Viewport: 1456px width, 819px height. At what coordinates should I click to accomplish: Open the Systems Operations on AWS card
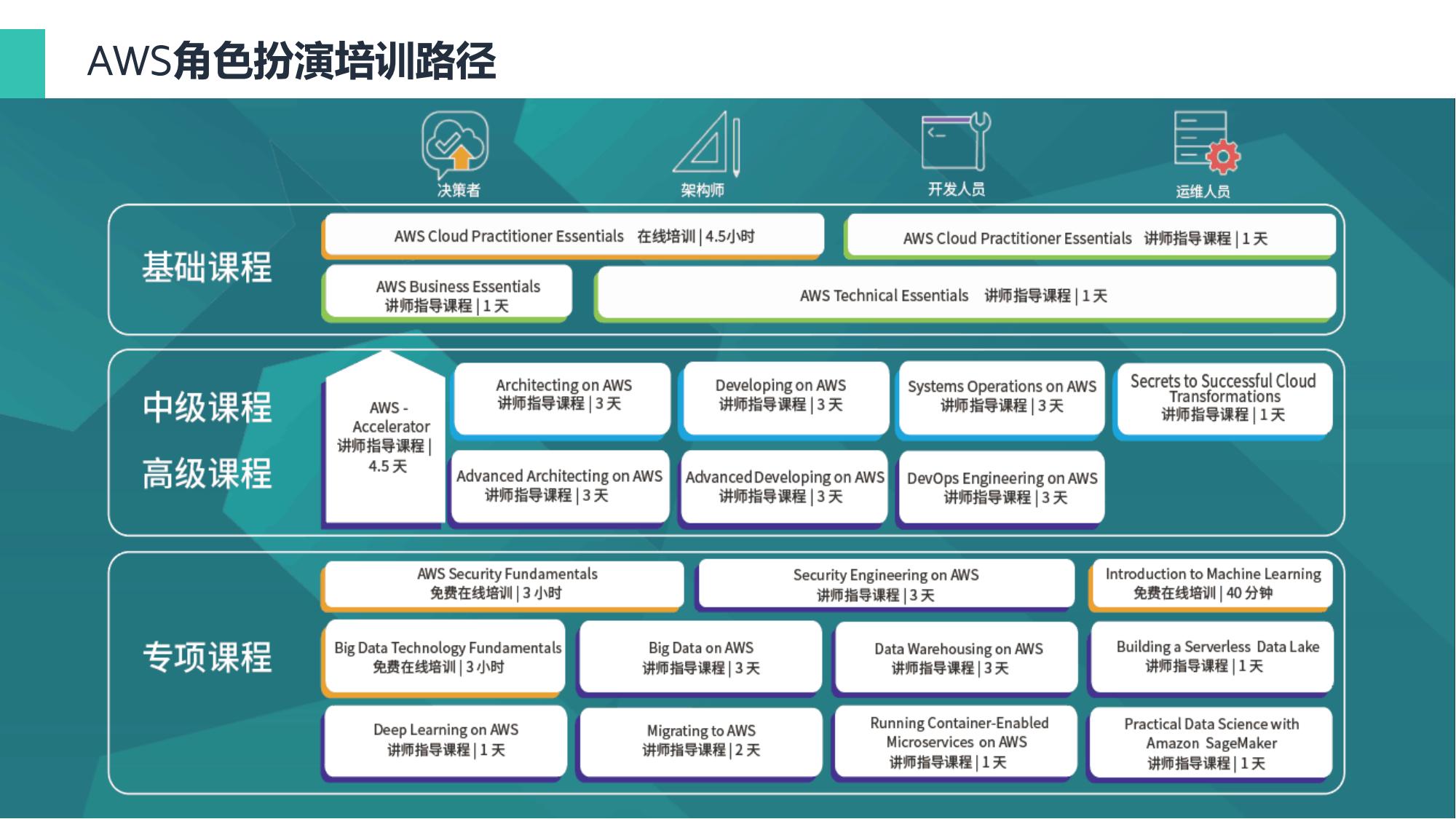pos(1000,400)
